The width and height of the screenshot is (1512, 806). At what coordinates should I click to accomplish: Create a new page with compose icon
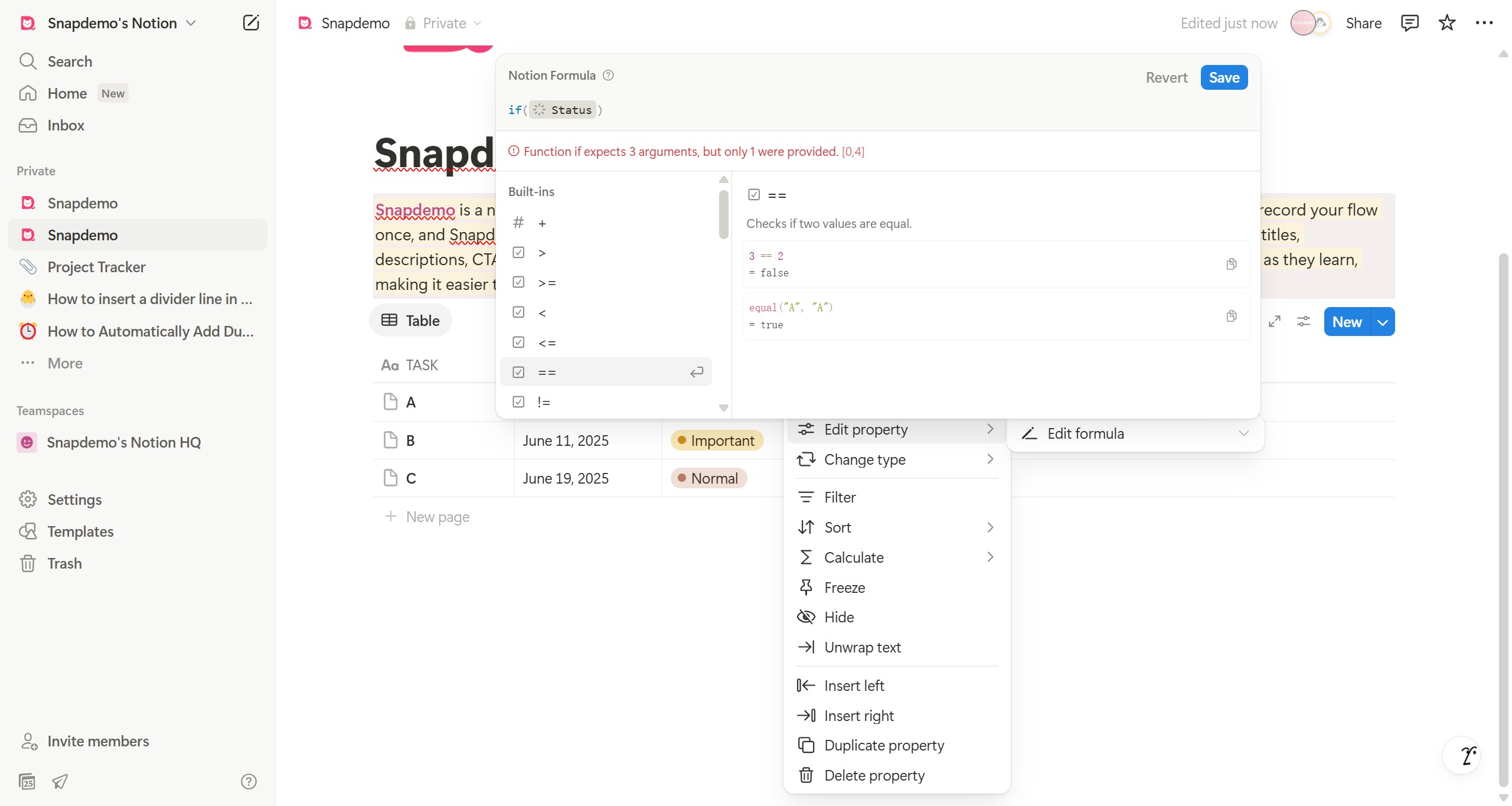click(x=251, y=23)
